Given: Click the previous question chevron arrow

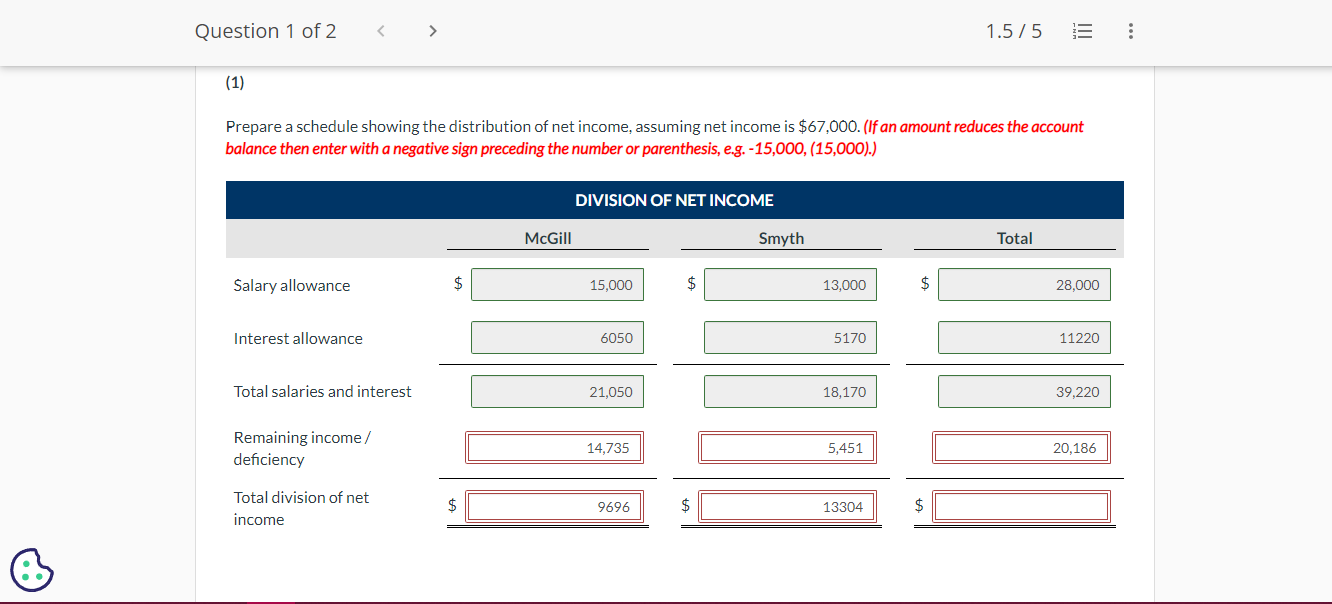Looking at the screenshot, I should [x=380, y=31].
